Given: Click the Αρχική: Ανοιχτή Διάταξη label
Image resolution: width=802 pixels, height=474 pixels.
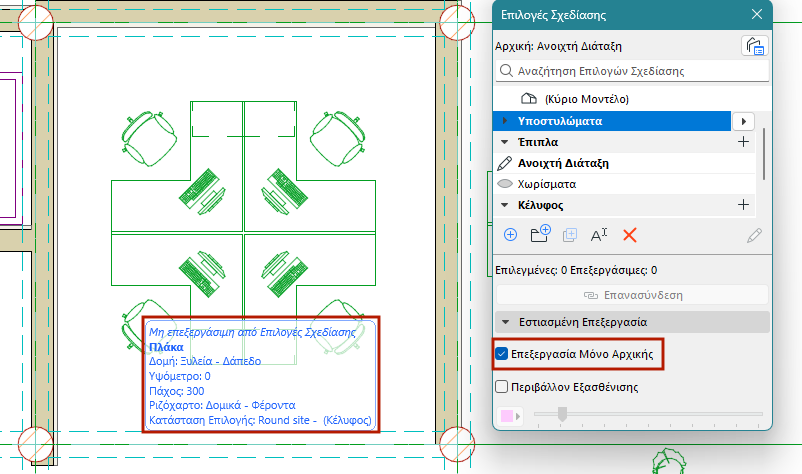Looking at the screenshot, I should click(558, 46).
